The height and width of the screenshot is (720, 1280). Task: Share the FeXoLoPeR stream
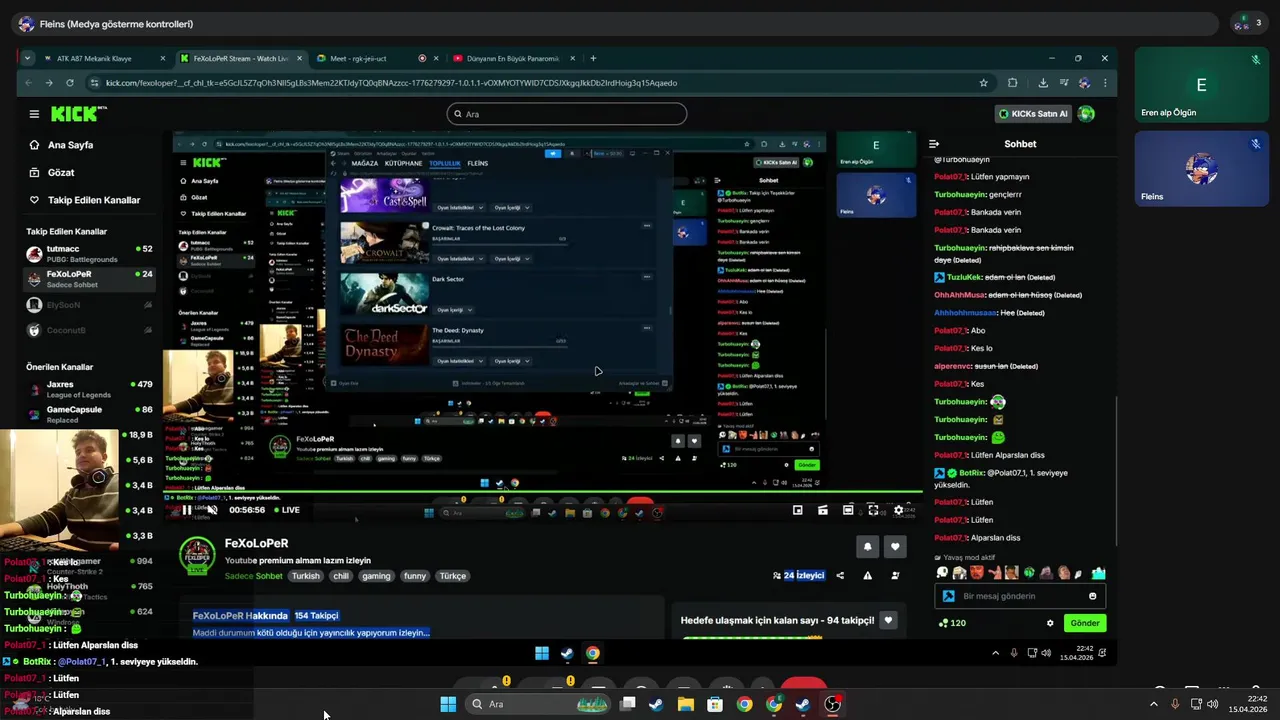(x=840, y=576)
